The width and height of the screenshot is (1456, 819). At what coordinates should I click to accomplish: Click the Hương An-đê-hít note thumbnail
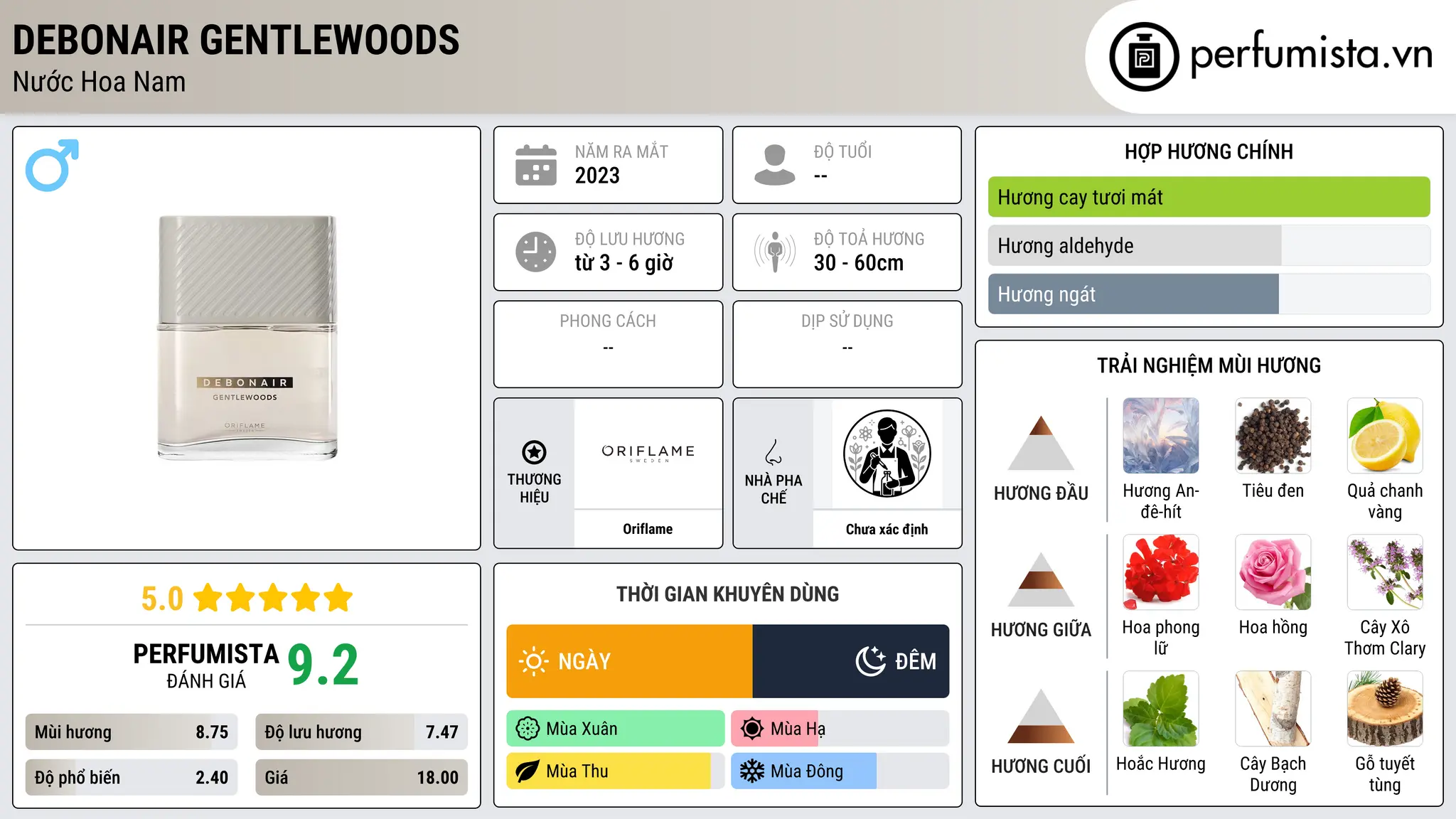[1161, 436]
